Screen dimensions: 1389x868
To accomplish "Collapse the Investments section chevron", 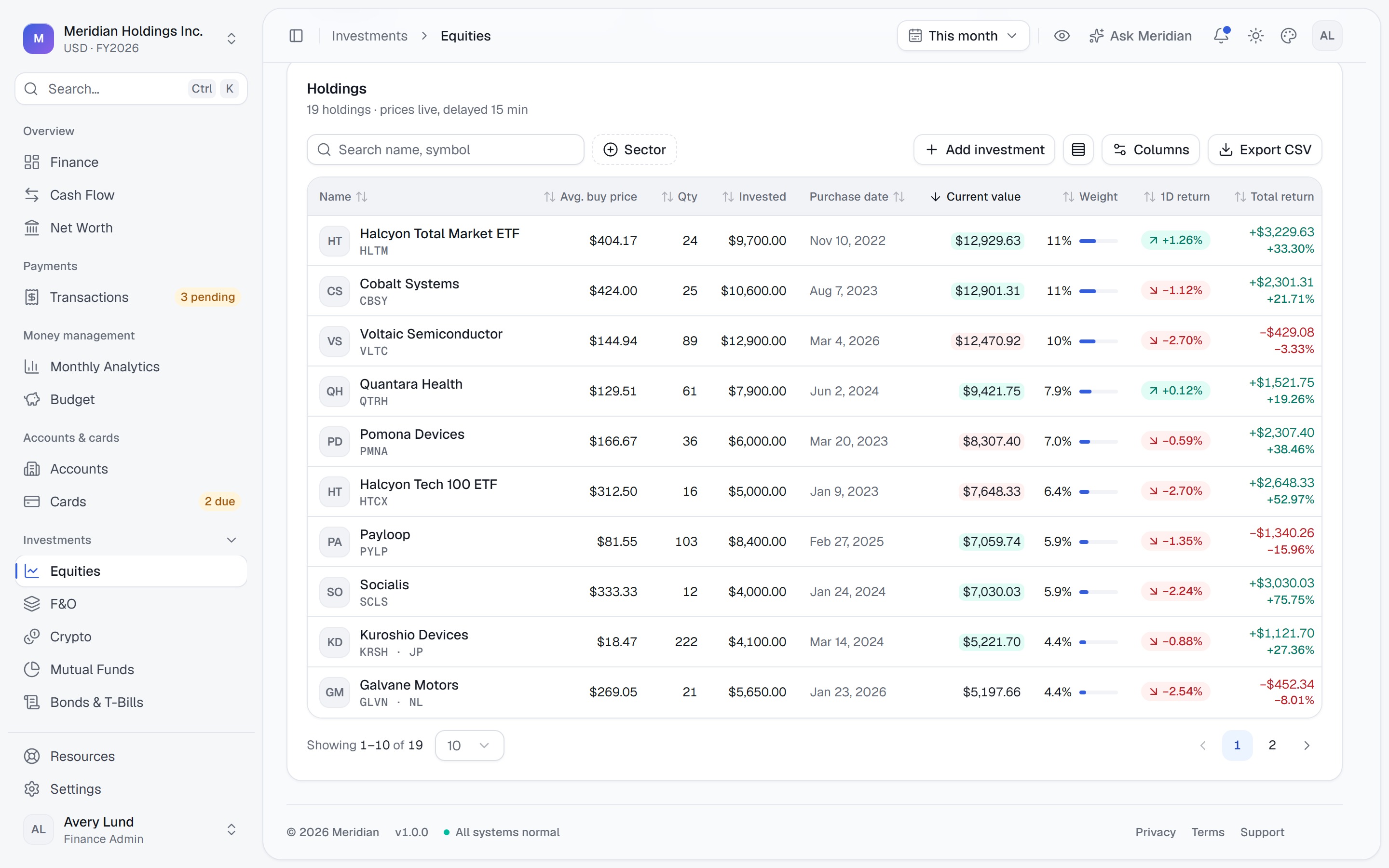I will [231, 540].
